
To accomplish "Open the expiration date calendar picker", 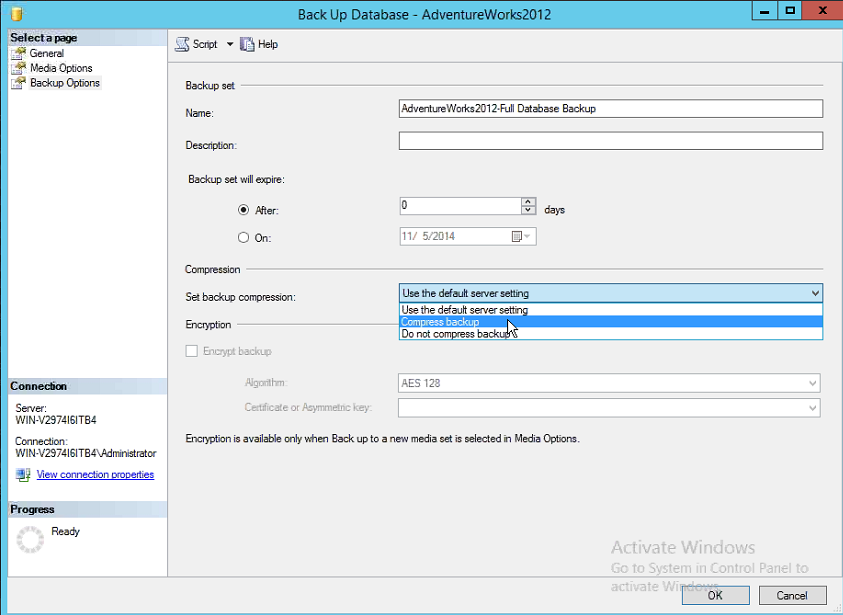I will click(x=516, y=236).
